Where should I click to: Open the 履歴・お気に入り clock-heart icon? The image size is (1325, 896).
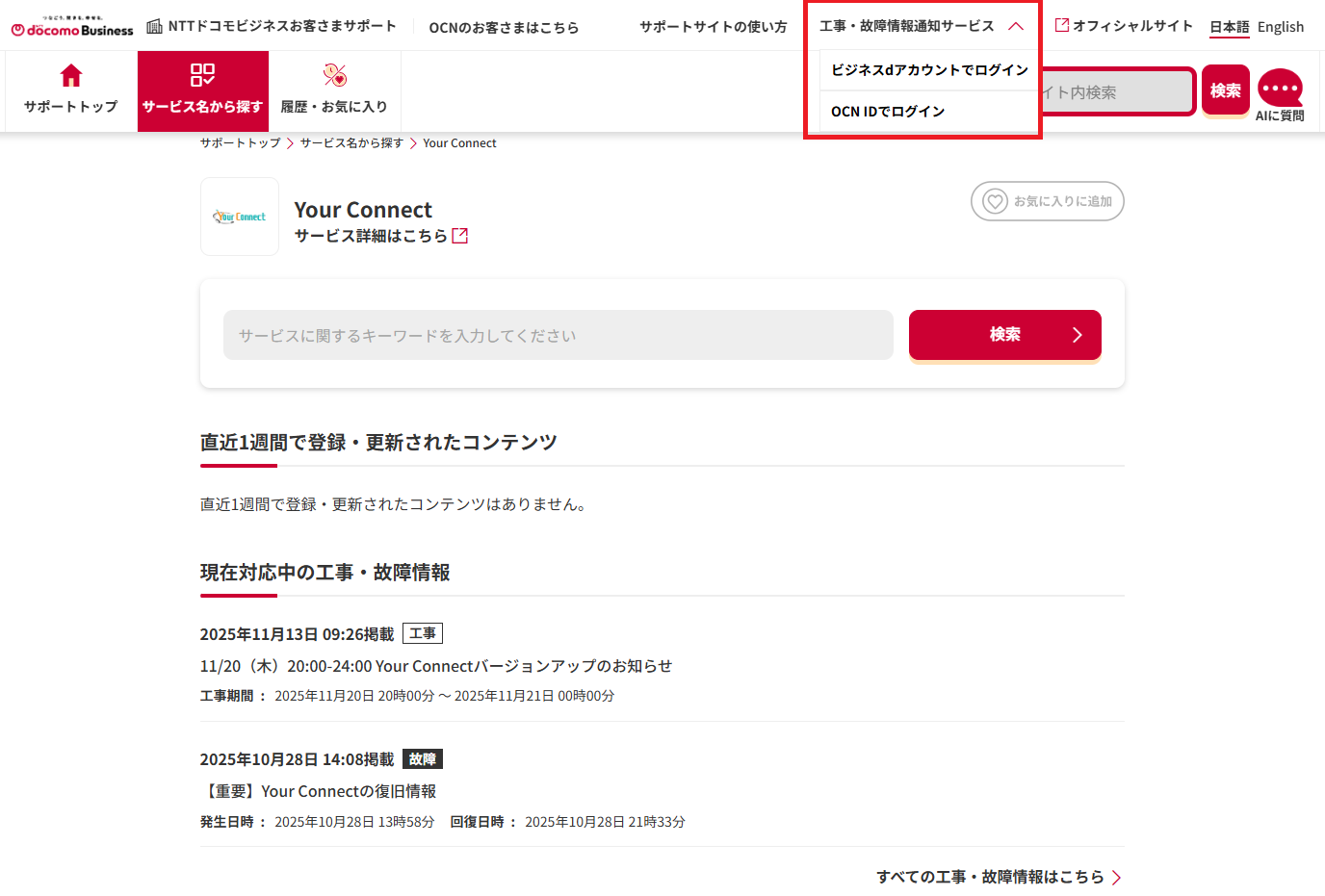[334, 75]
